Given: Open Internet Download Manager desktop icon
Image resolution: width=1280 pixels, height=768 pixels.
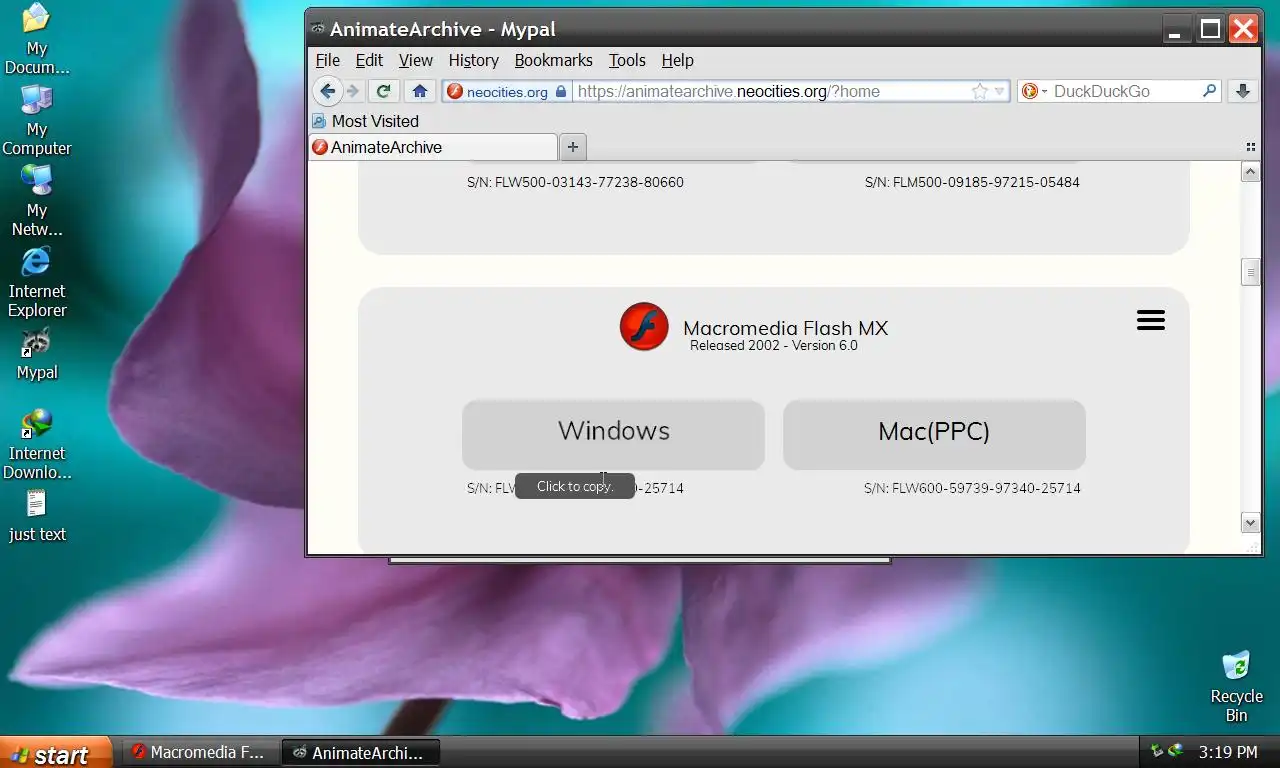Looking at the screenshot, I should pyautogui.click(x=37, y=444).
